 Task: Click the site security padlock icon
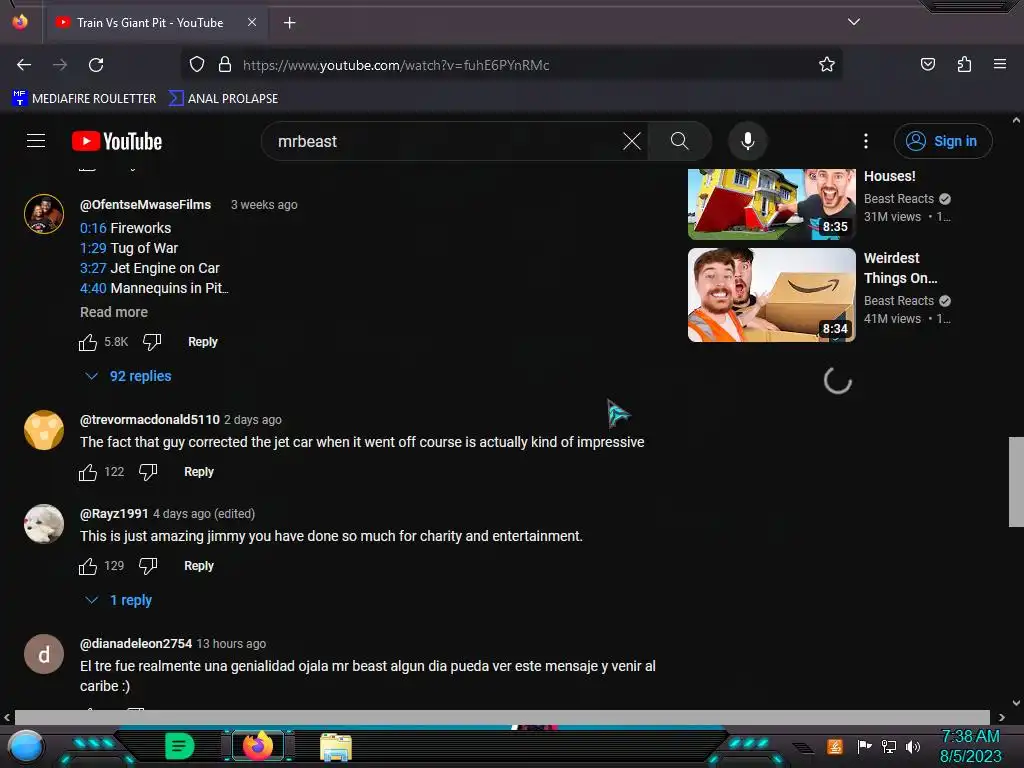[225, 65]
